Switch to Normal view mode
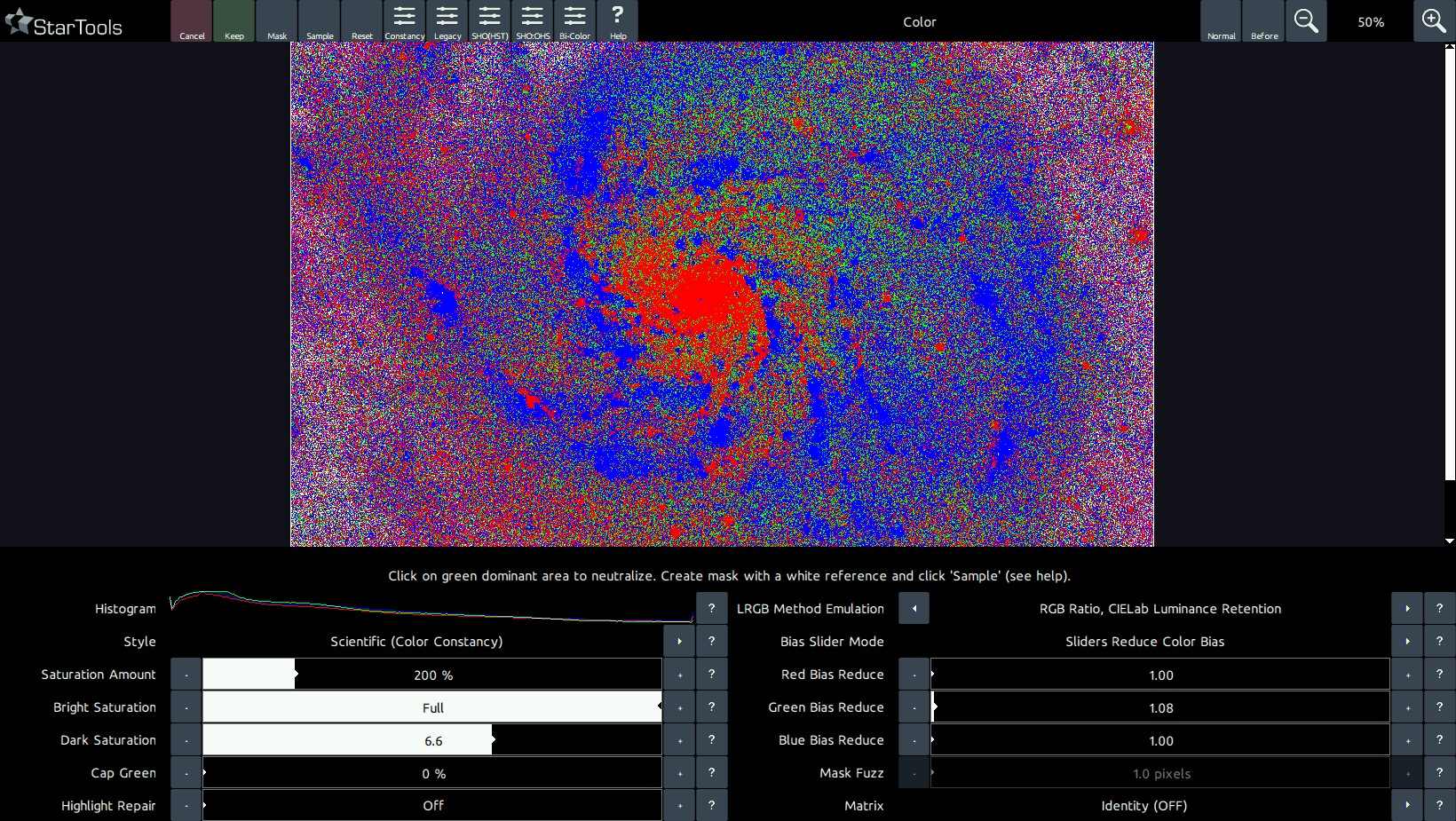1456x821 pixels. (1221, 21)
